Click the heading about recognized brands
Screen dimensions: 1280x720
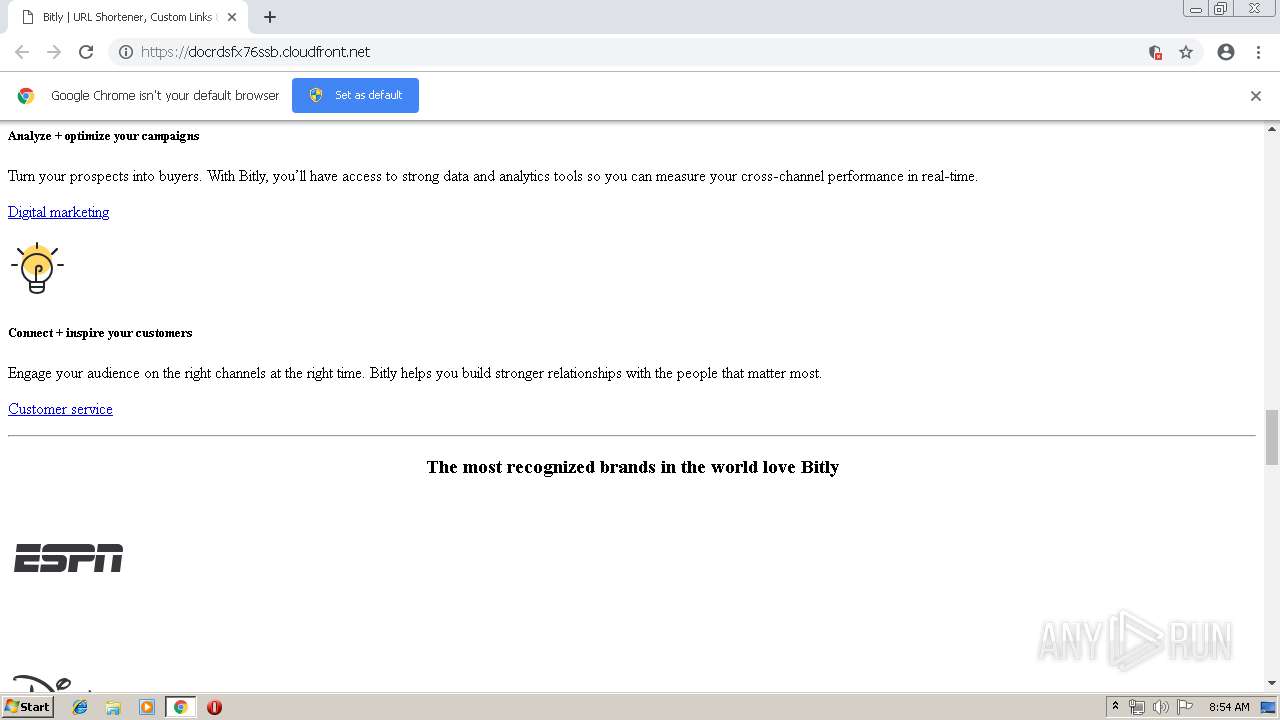[x=632, y=467]
